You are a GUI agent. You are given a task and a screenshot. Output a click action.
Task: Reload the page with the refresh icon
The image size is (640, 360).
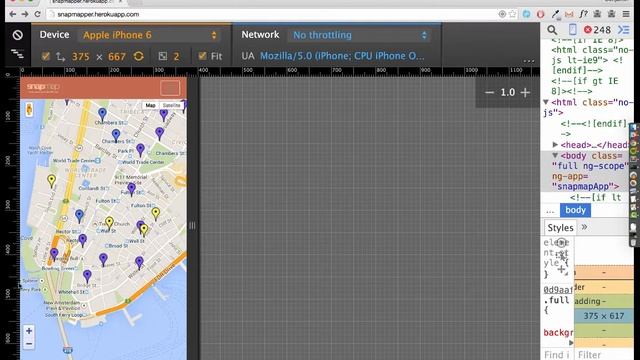(x=38, y=14)
